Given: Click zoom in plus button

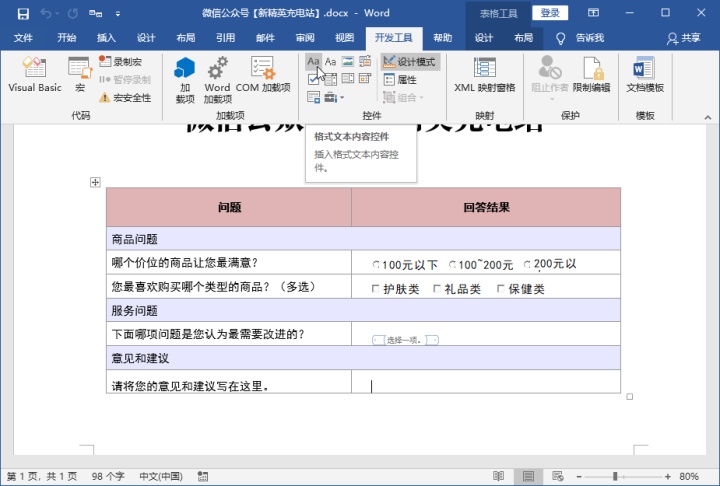Looking at the screenshot, I should coord(667,476).
